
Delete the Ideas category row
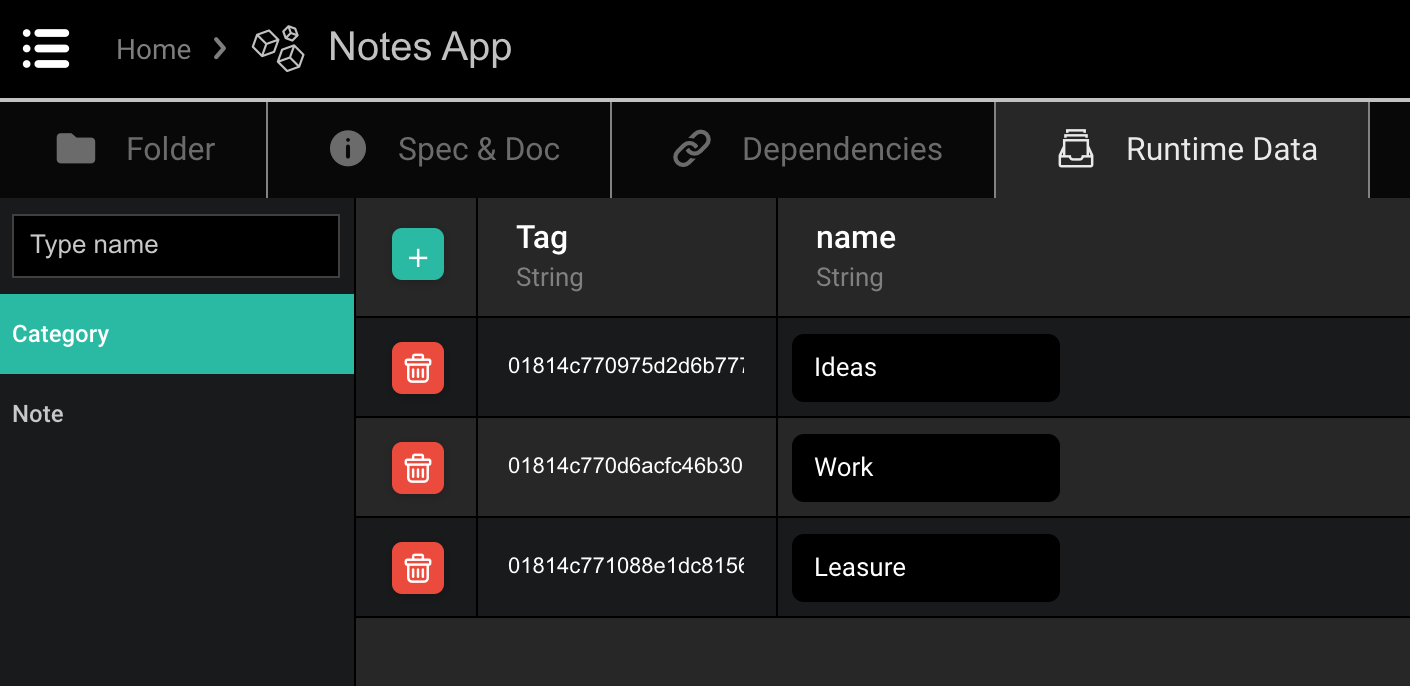coord(418,368)
